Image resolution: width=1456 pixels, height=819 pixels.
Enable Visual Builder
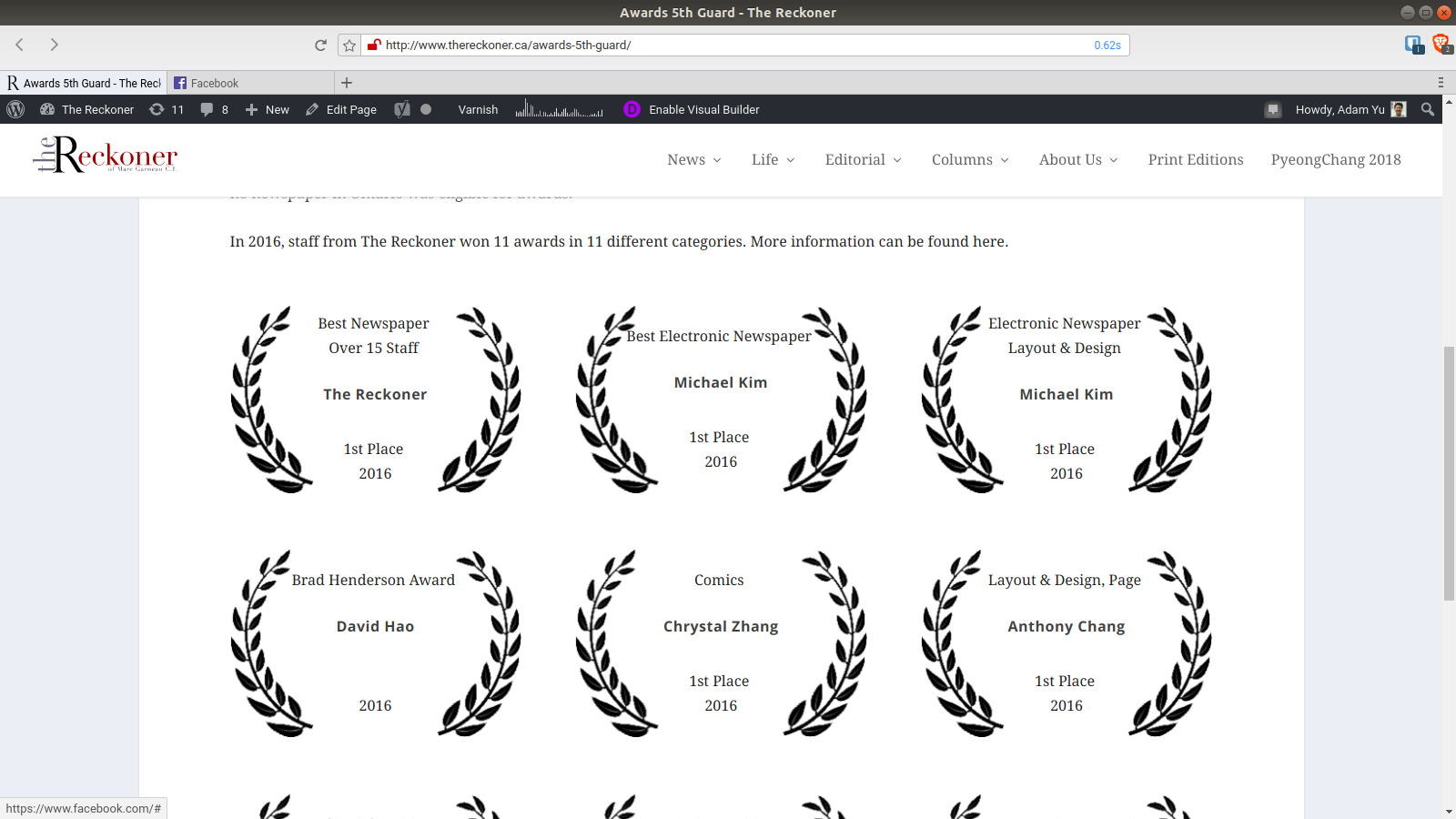(704, 109)
